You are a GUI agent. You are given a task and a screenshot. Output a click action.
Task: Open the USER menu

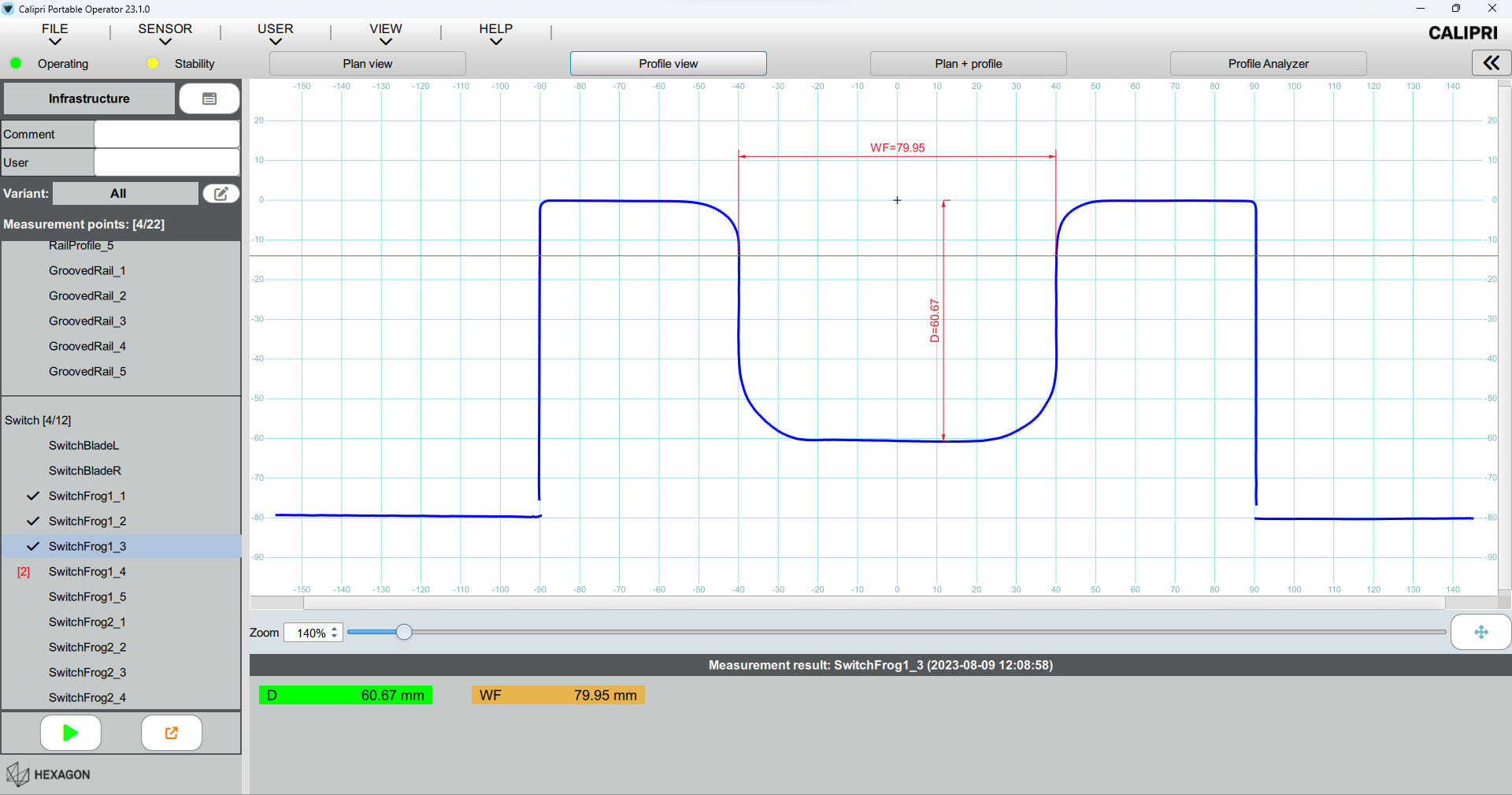(x=276, y=28)
